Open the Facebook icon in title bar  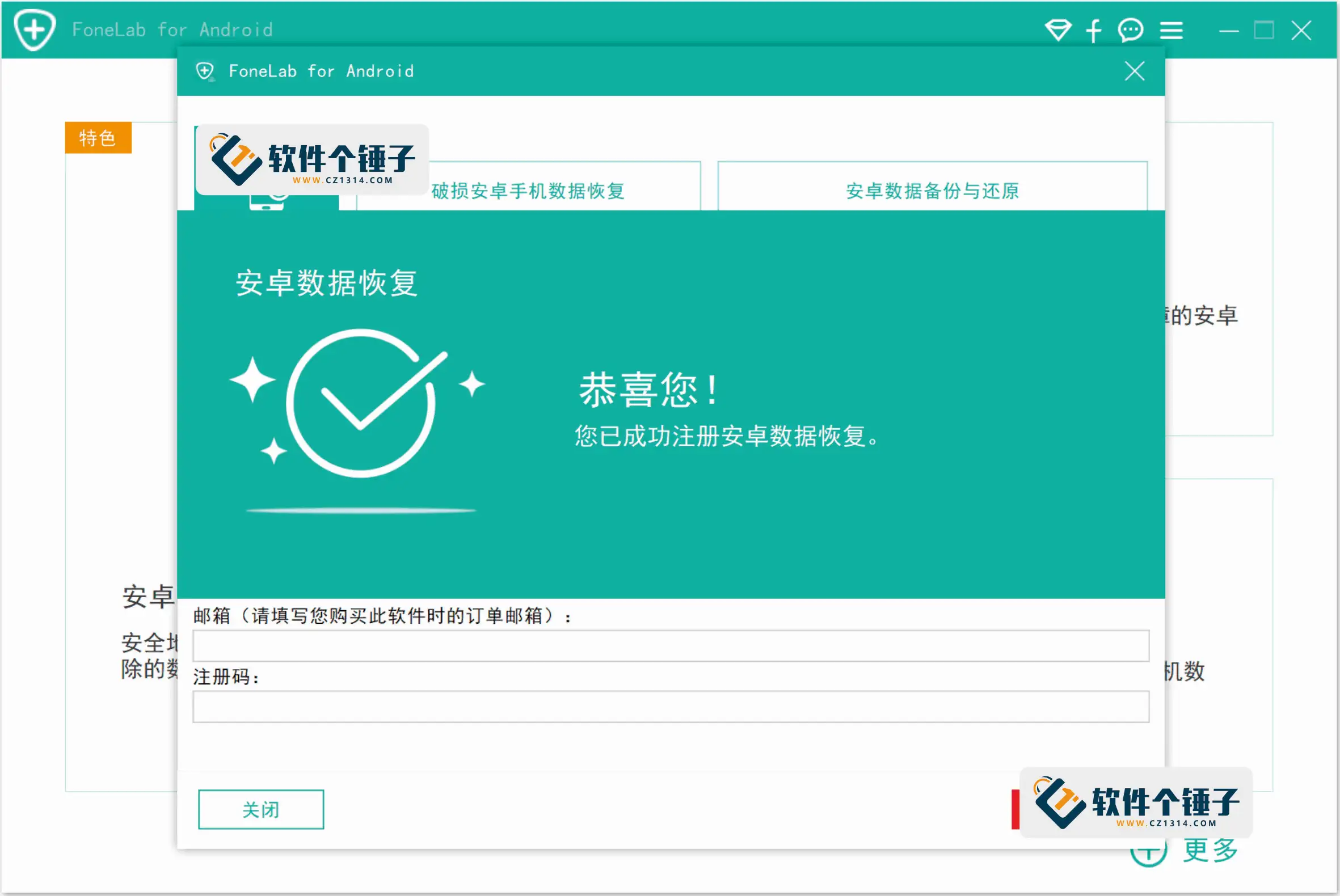(x=1093, y=30)
